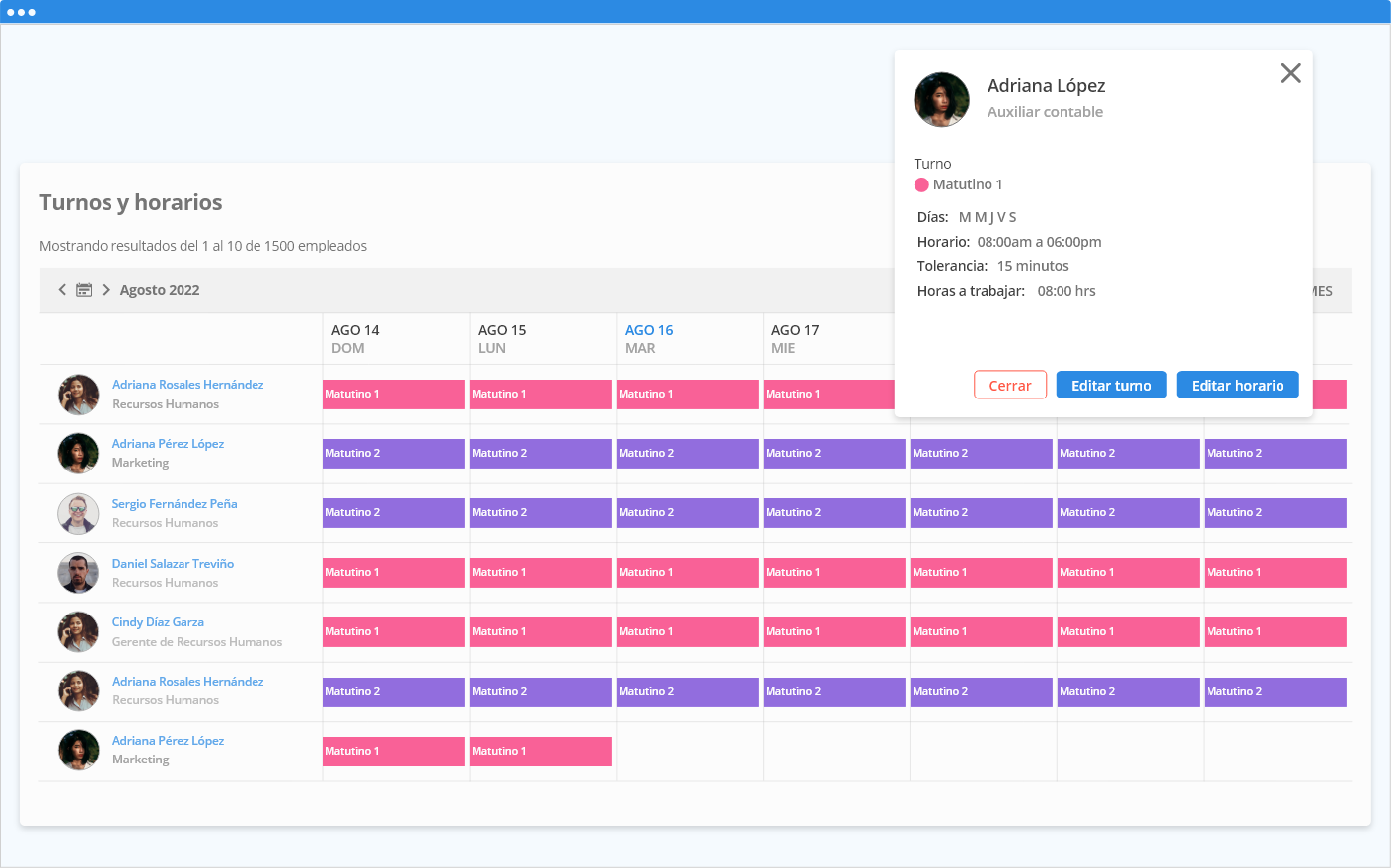Click the Editar horario button
Viewport: 1391px width, 868px height.
[1237, 386]
